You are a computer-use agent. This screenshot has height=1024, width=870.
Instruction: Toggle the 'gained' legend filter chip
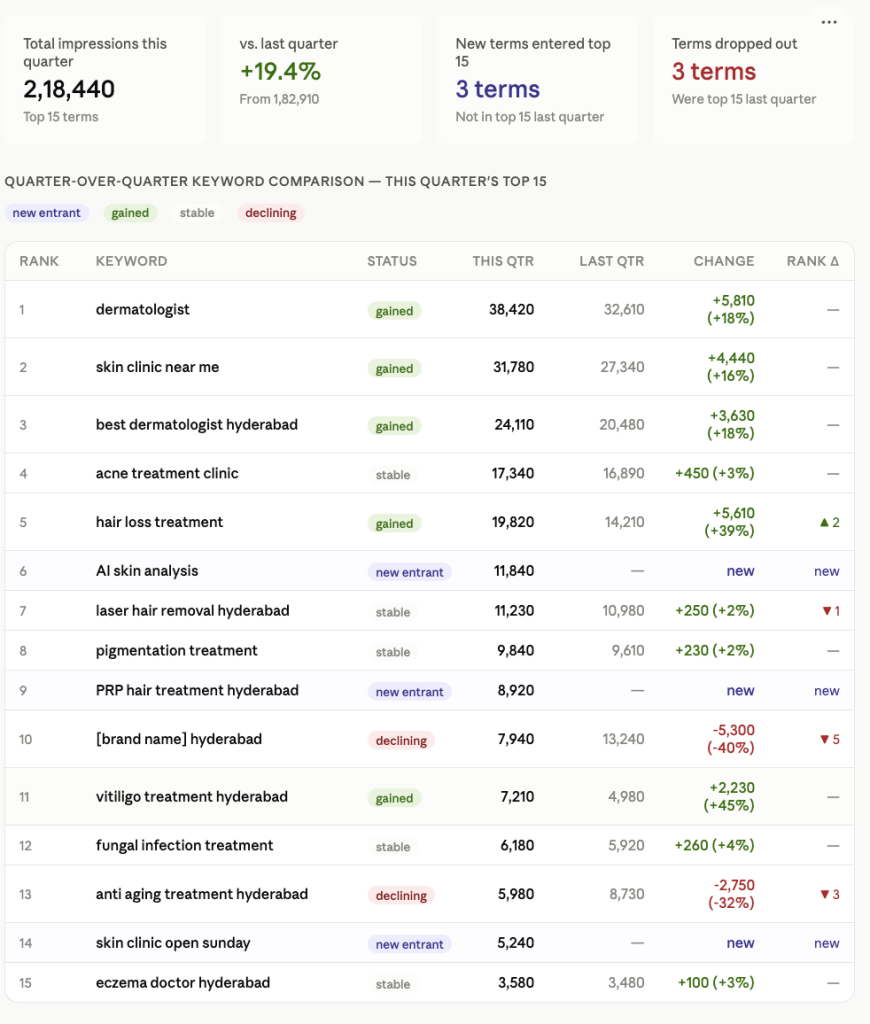point(130,213)
